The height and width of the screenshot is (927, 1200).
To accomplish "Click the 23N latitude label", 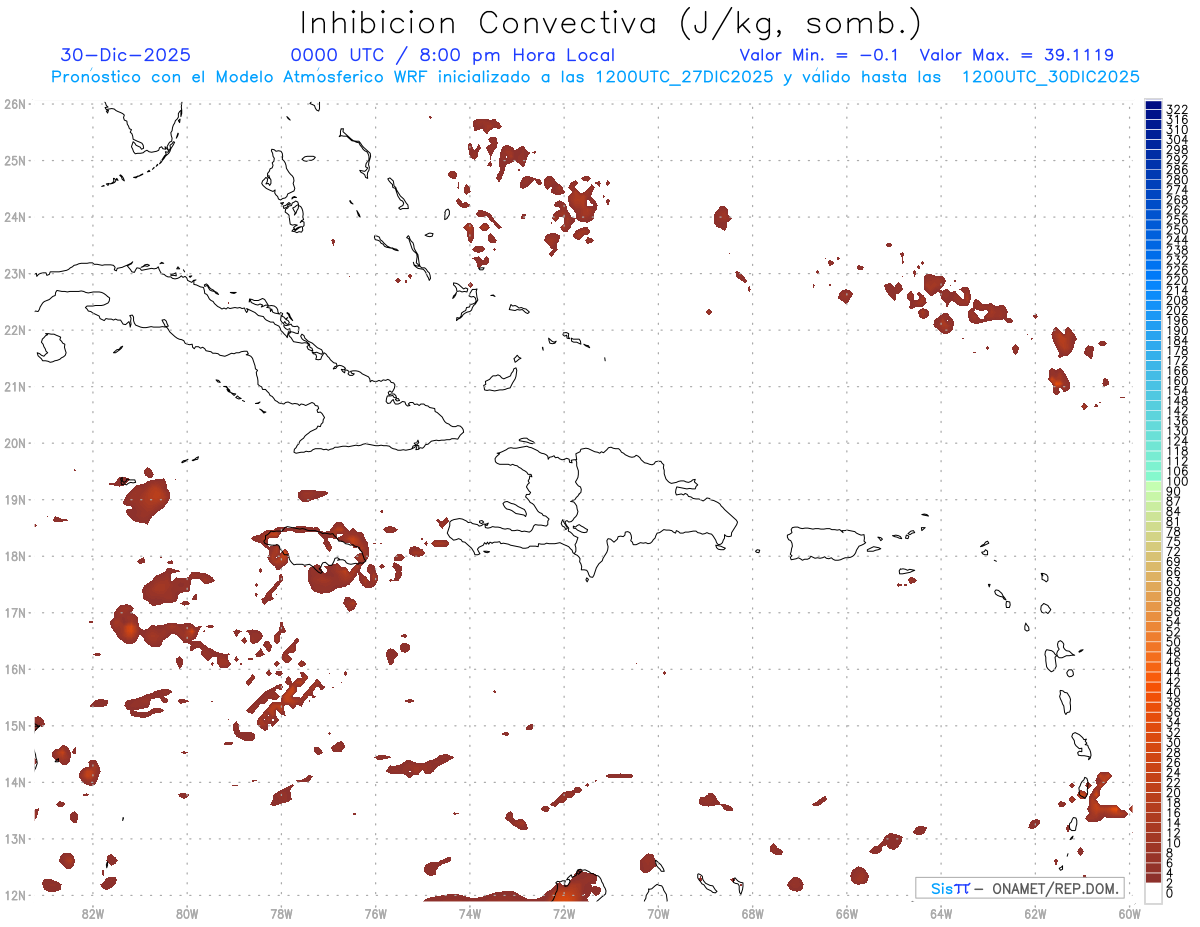I will pyautogui.click(x=15, y=273).
